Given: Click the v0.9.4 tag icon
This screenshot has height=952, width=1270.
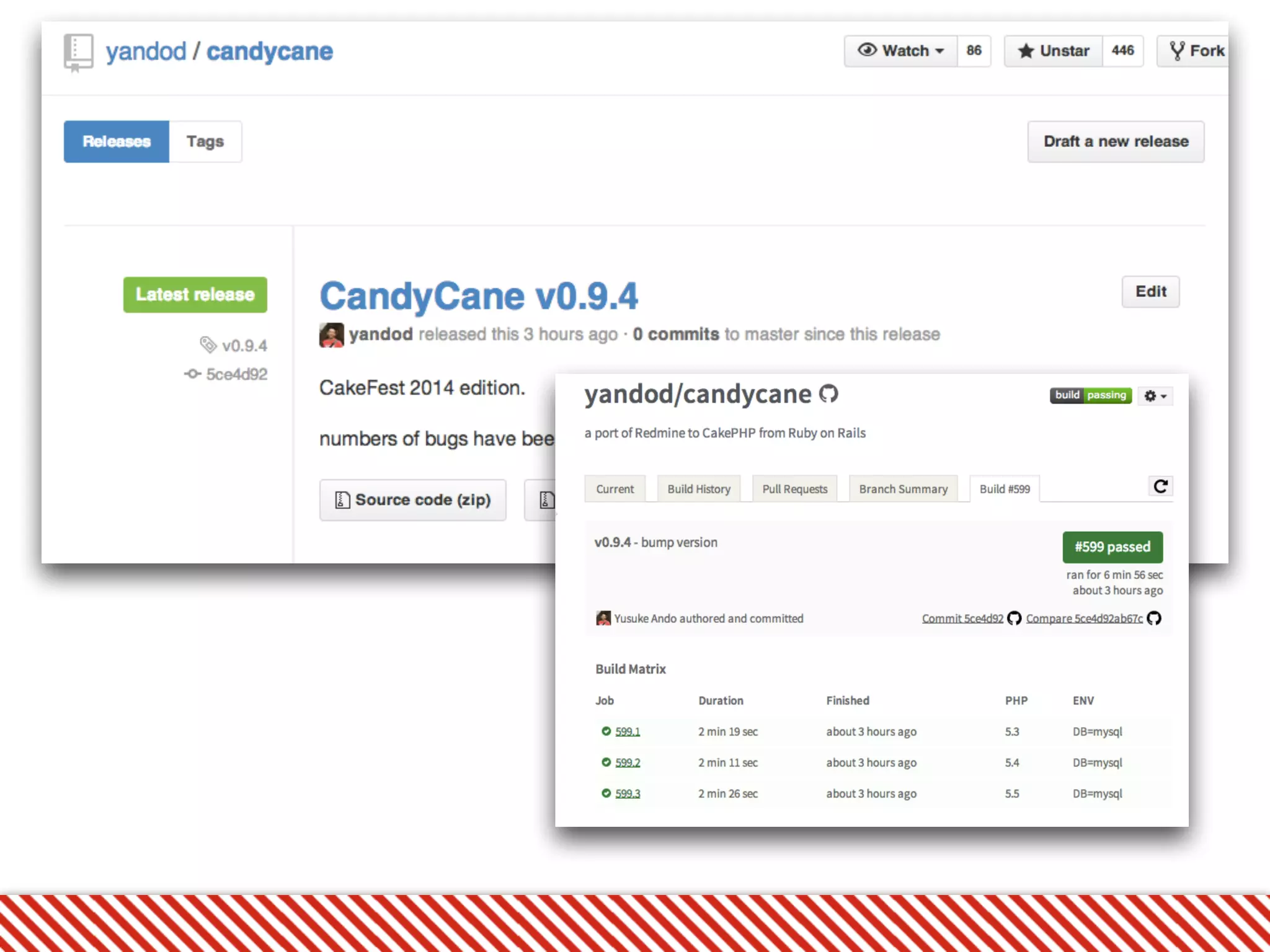Looking at the screenshot, I should click(208, 345).
